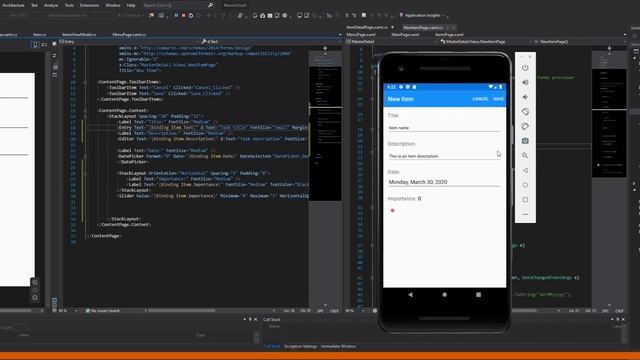Open the Help menu
Viewport: 640px width, 360px height.
[131, 5]
